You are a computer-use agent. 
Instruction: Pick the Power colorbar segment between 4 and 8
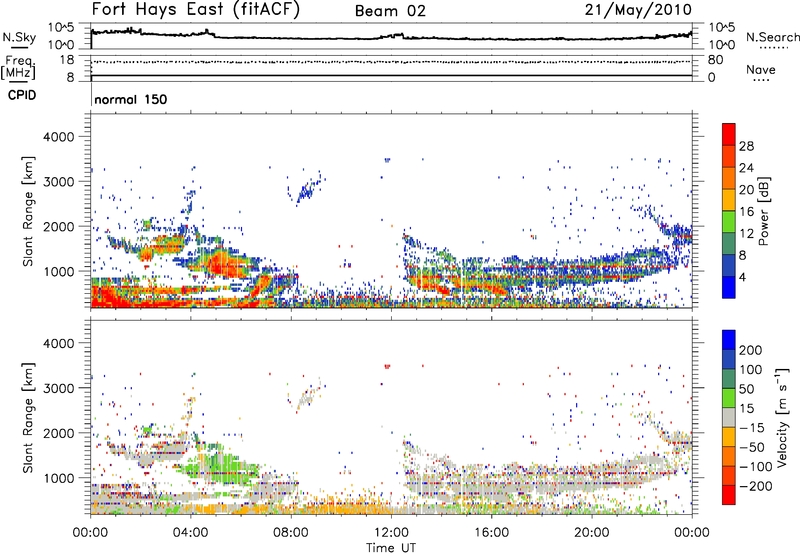click(729, 265)
